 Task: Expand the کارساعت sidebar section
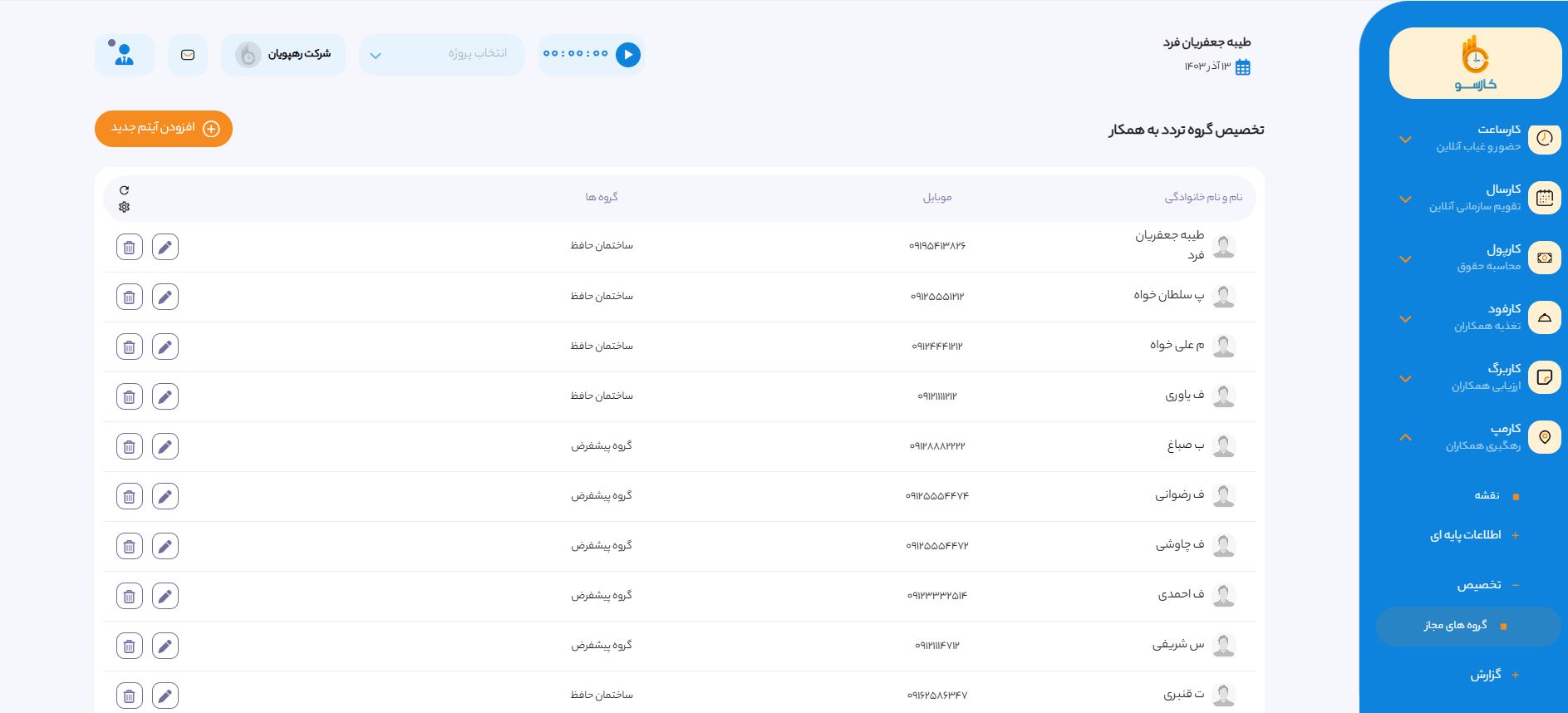coord(1405,139)
